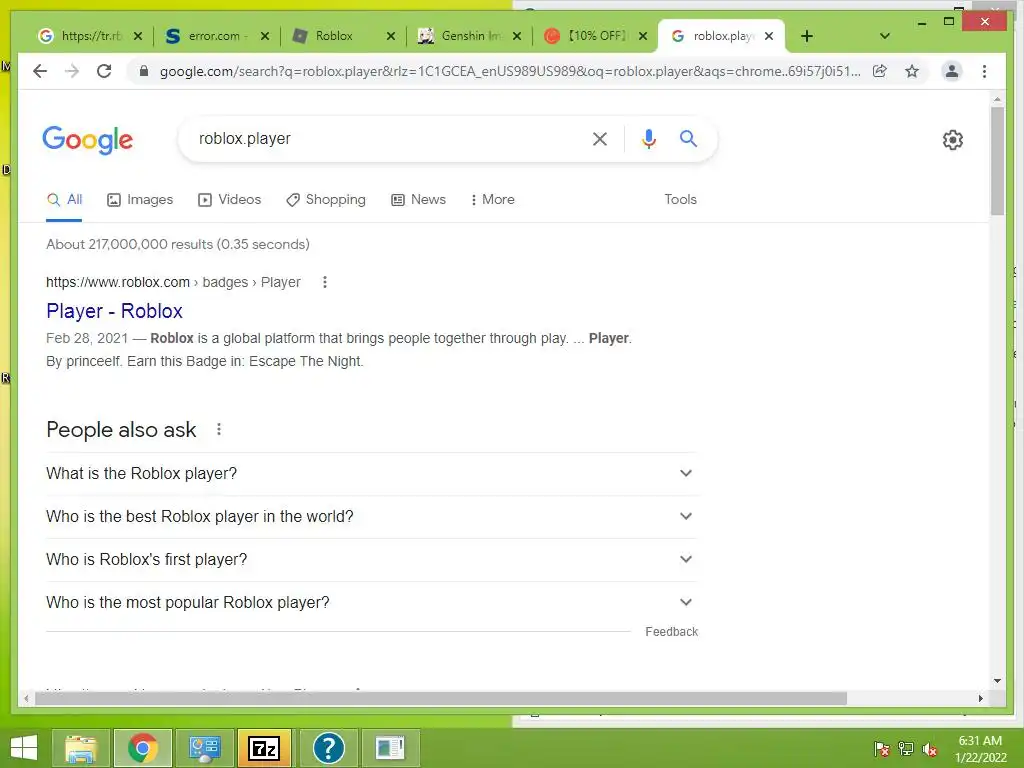The height and width of the screenshot is (768, 1024).
Task: Open options for the Player - Roblox result
Action: [x=325, y=282]
